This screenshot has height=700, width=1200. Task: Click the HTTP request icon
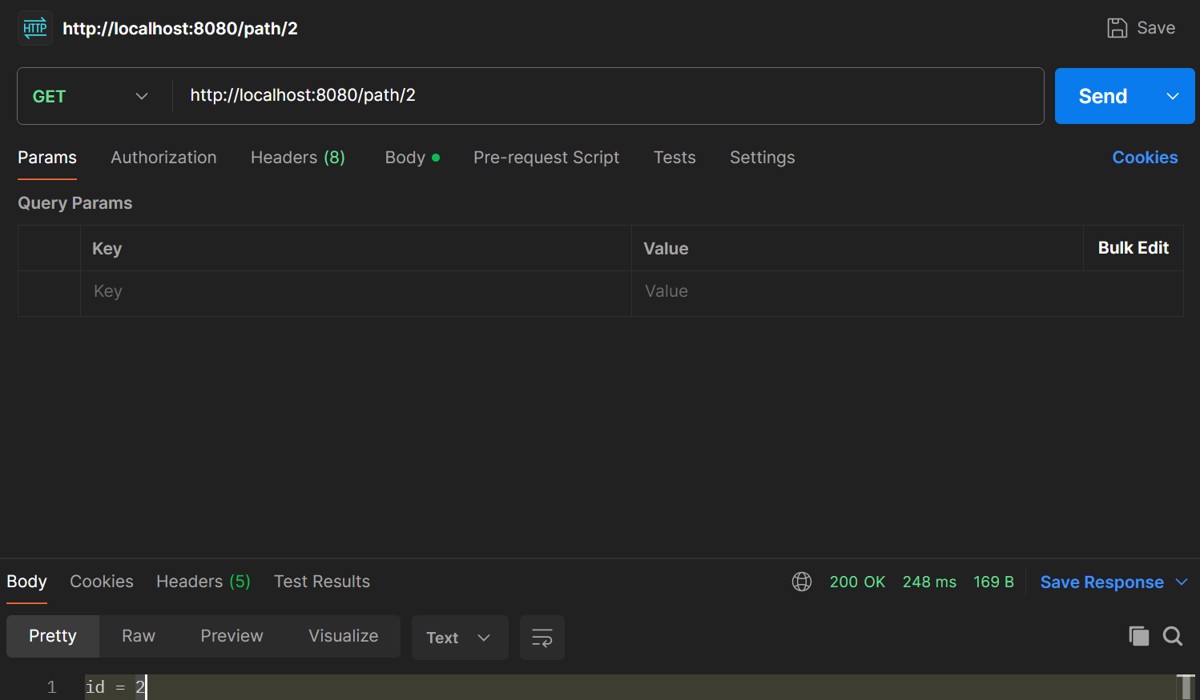(35, 28)
